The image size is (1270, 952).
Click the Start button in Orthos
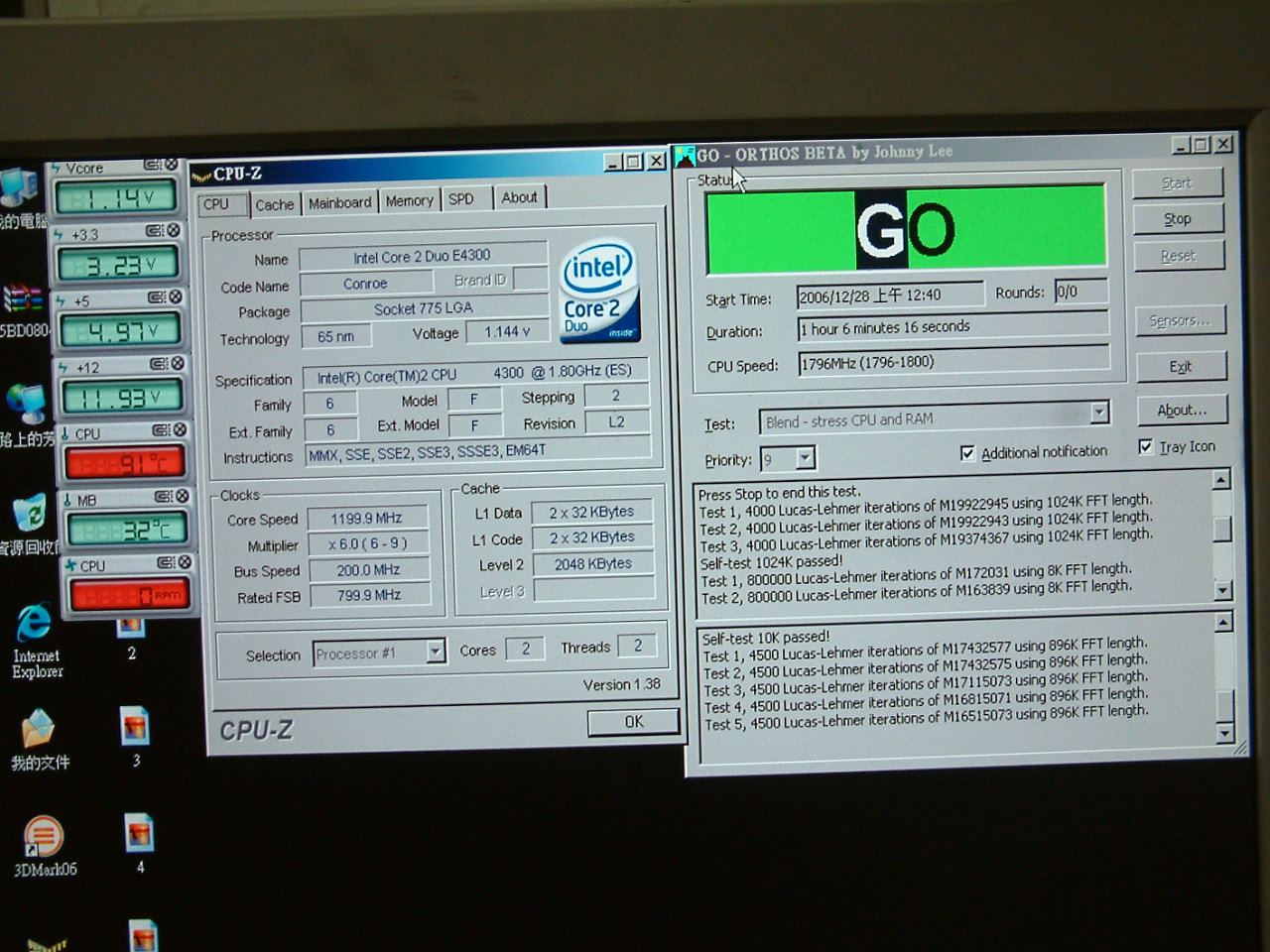coord(1177,182)
